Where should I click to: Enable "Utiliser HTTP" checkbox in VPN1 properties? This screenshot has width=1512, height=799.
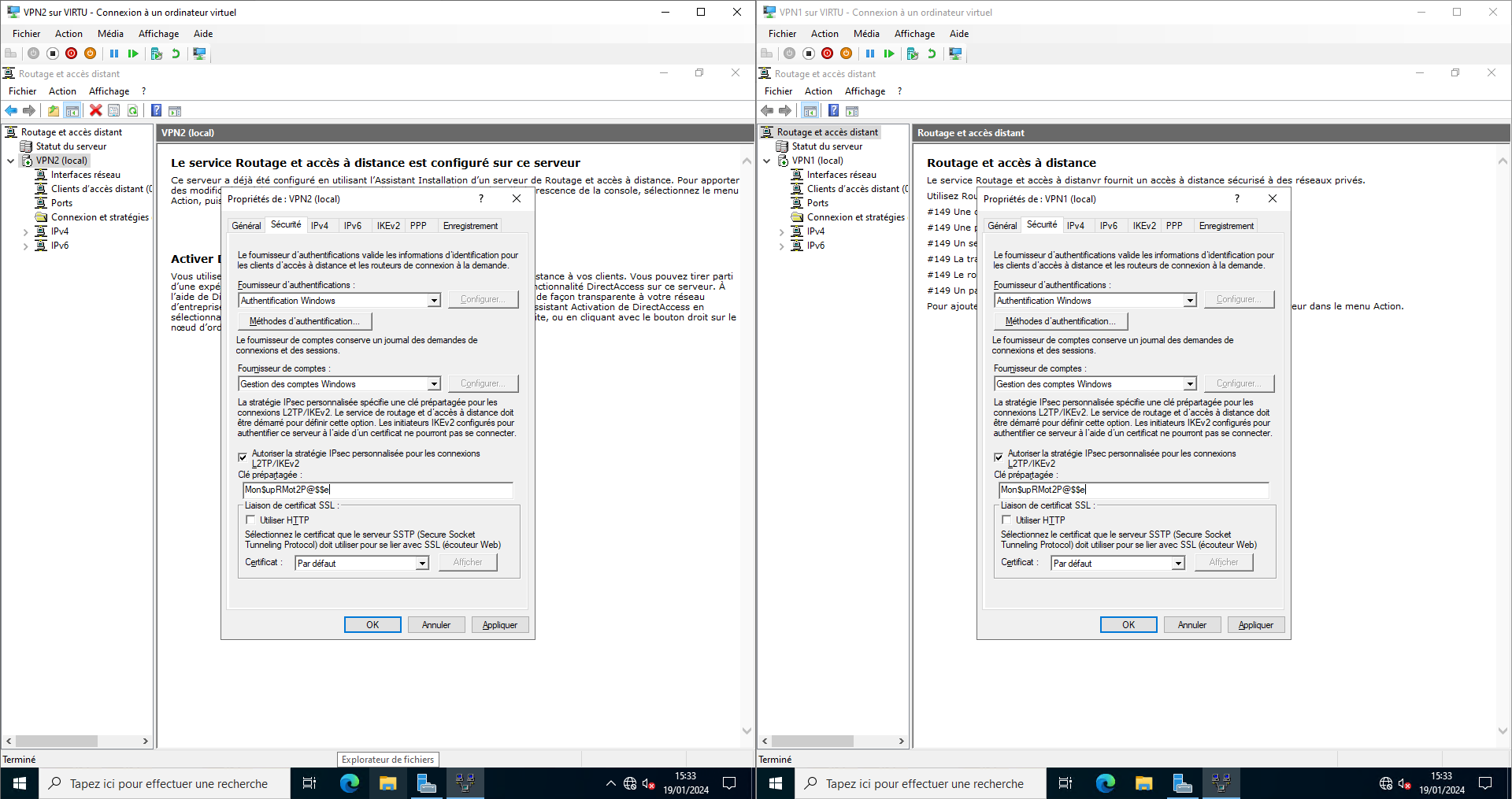[x=1006, y=520]
